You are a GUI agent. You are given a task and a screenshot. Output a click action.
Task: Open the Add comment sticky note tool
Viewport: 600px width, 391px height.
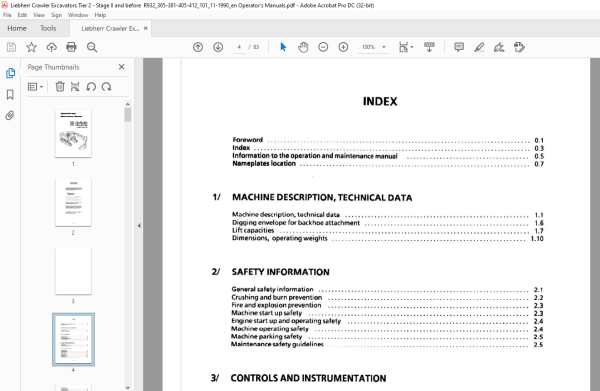[x=459, y=47]
